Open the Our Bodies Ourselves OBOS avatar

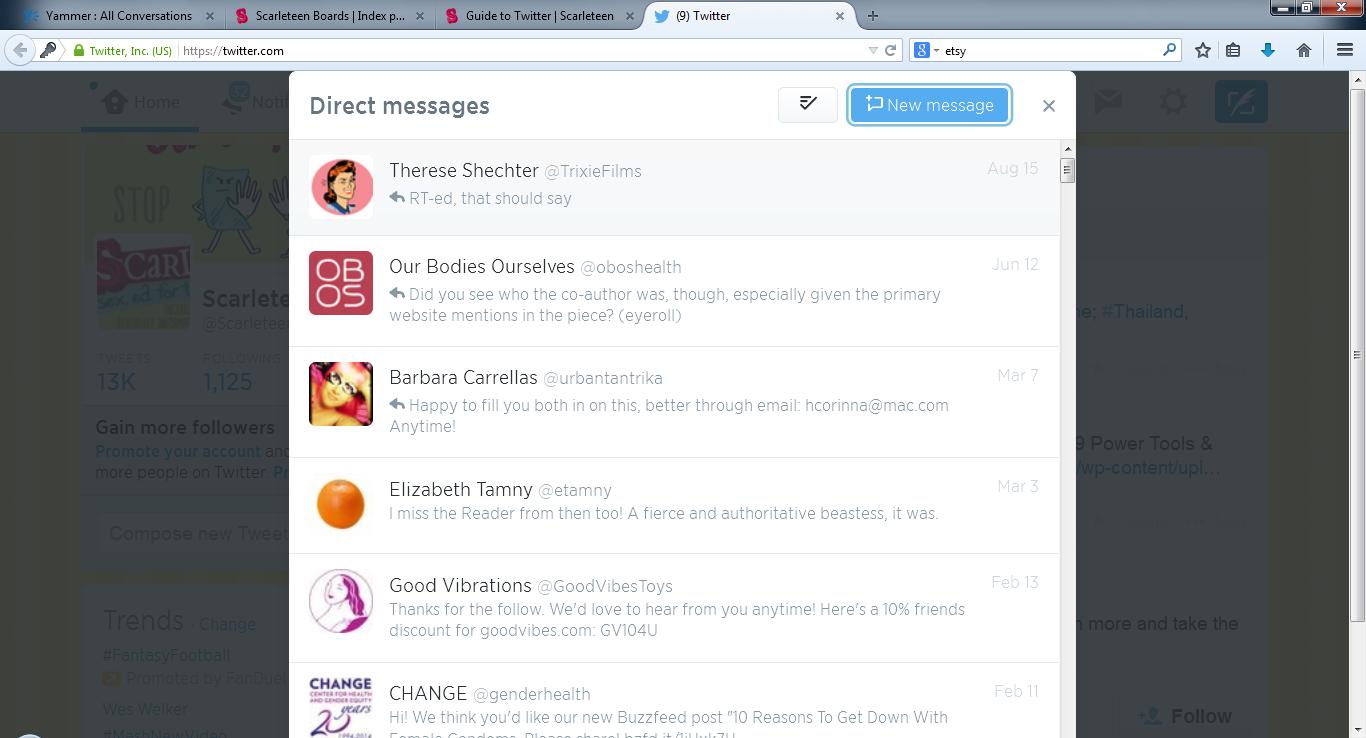pos(341,283)
